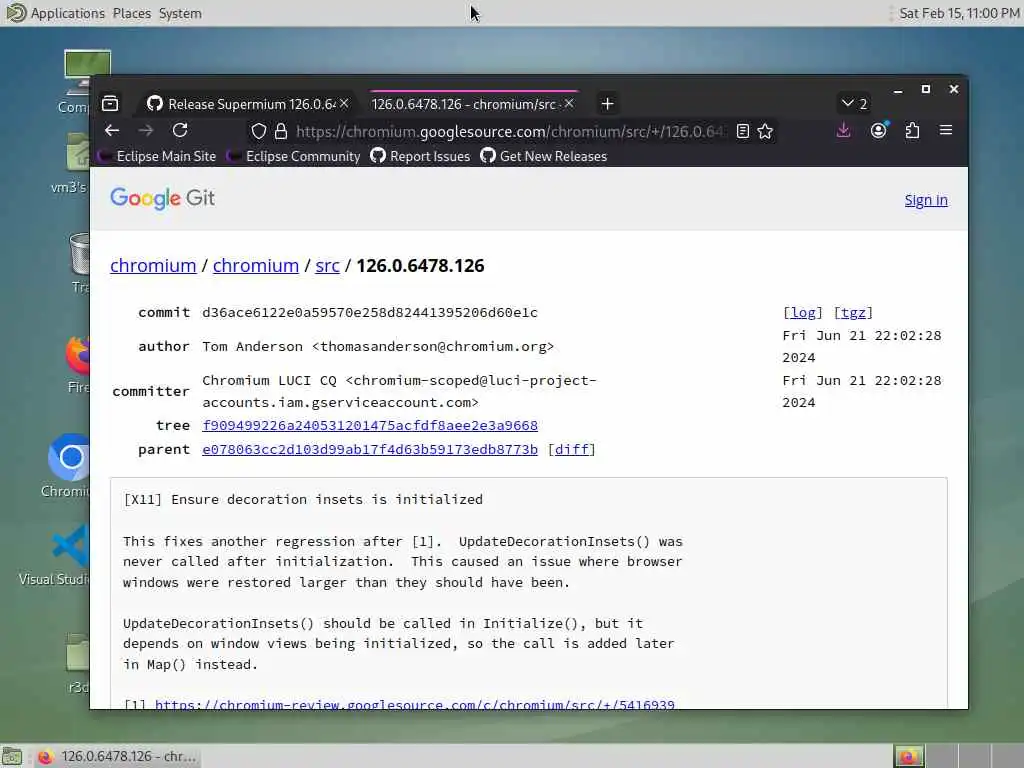Follow the Sign in link
Screen dimensions: 1024x768
coord(926,200)
